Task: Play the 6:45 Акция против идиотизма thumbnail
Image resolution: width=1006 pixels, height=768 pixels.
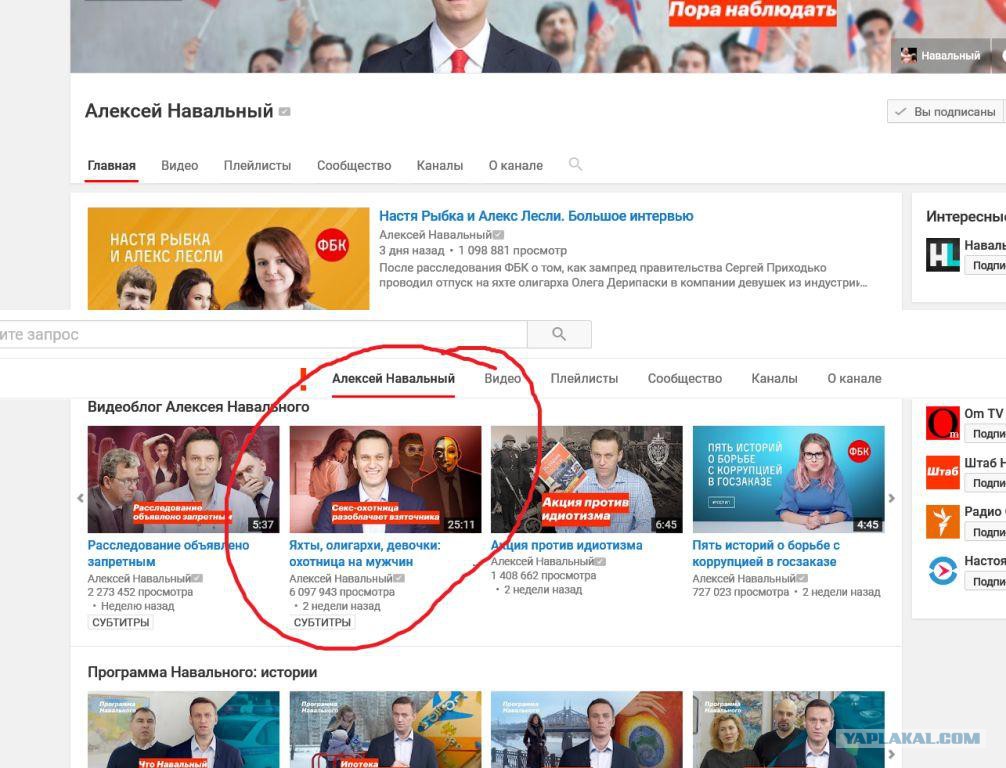Action: coord(586,479)
